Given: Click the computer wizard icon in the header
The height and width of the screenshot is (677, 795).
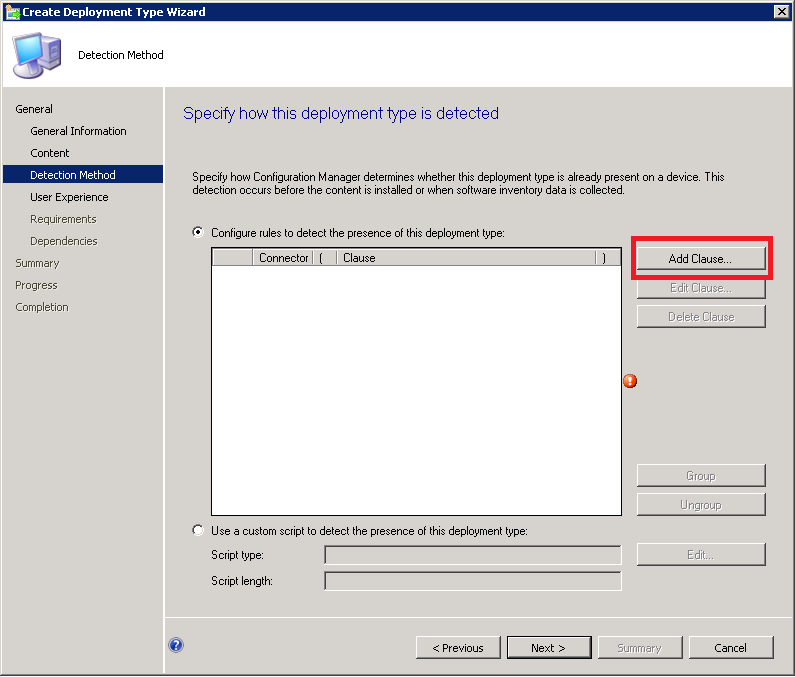Looking at the screenshot, I should pos(37,55).
